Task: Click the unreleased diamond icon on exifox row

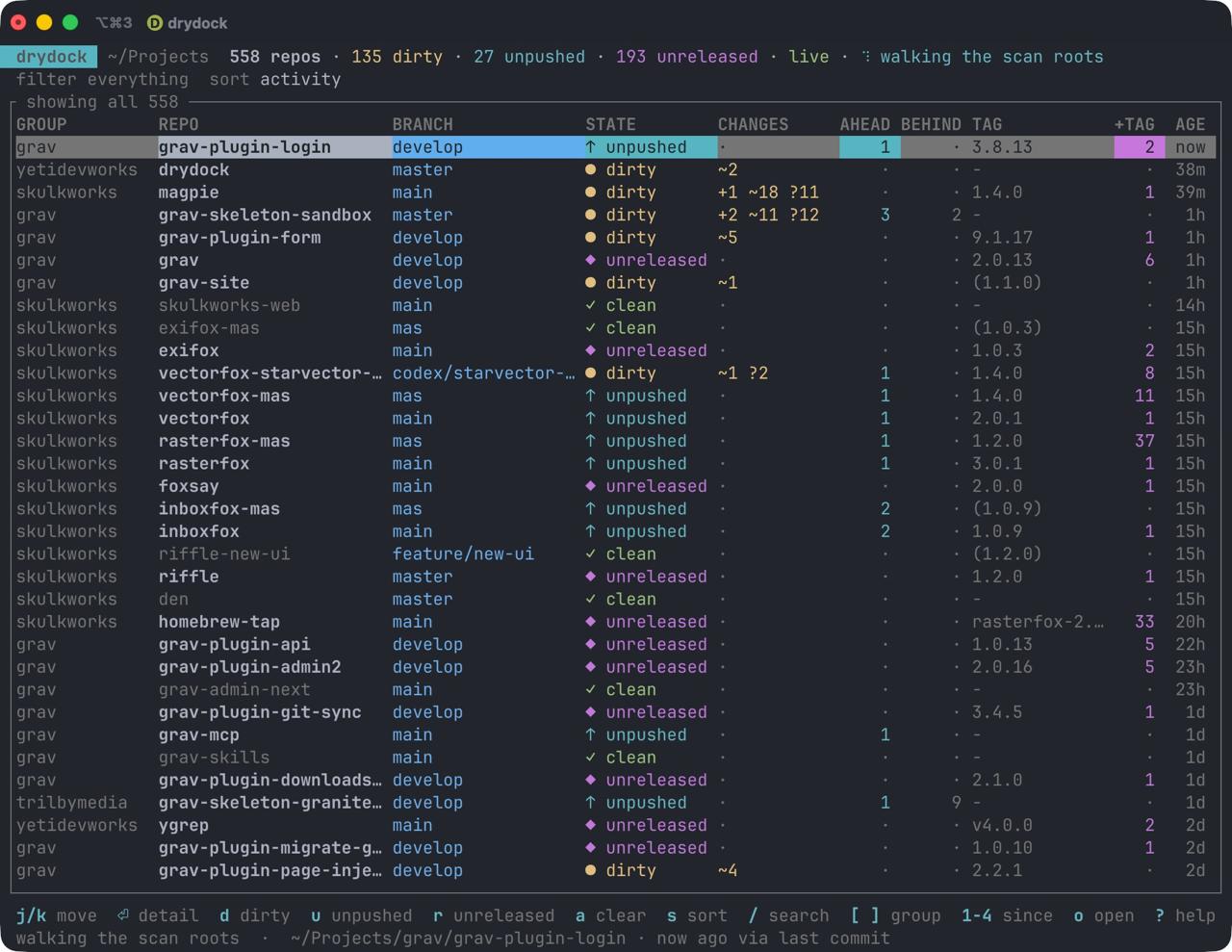Action: (x=591, y=350)
